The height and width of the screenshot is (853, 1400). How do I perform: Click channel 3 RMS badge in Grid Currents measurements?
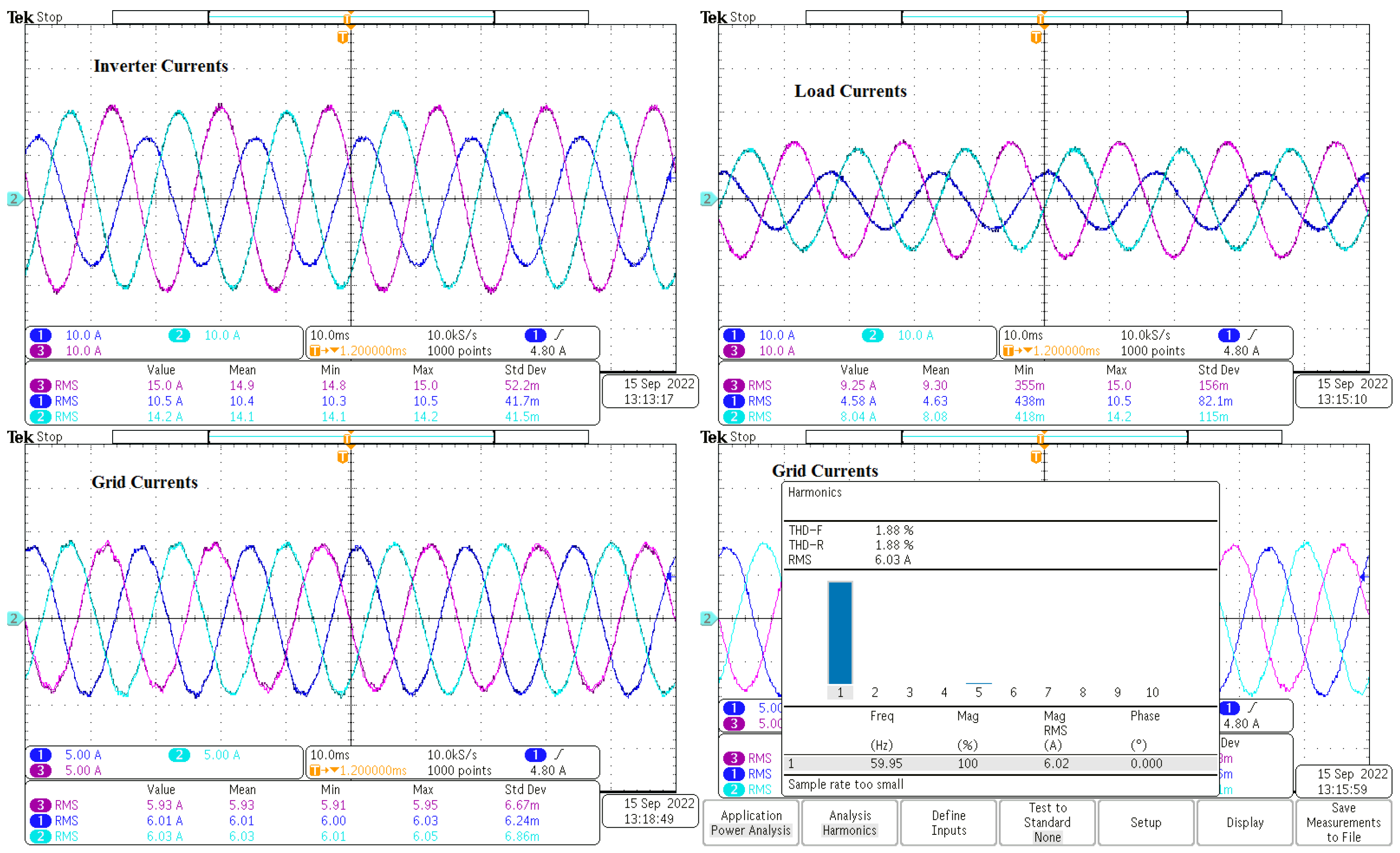point(41,805)
